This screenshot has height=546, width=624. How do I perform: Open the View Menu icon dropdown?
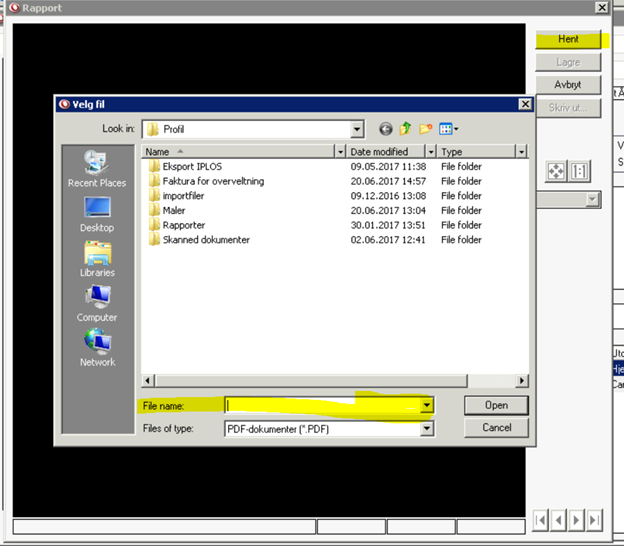click(x=448, y=129)
